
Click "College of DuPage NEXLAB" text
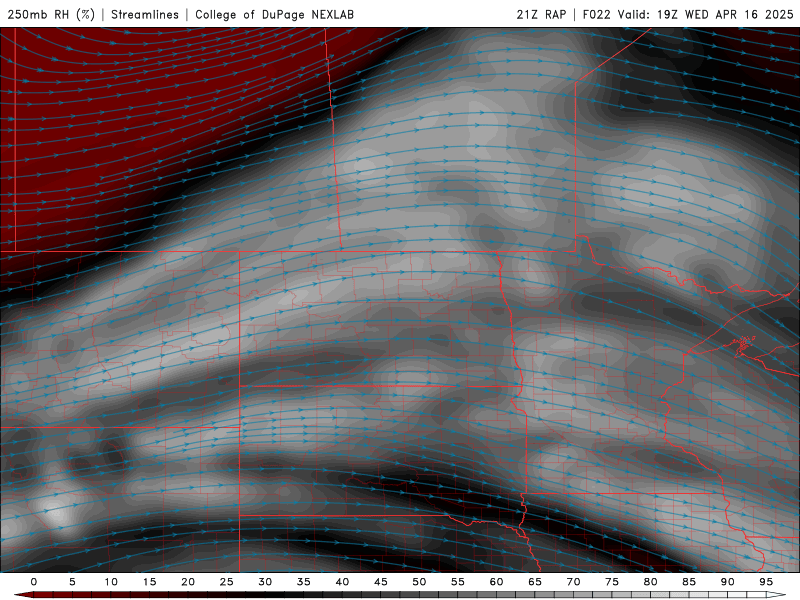pos(274,15)
